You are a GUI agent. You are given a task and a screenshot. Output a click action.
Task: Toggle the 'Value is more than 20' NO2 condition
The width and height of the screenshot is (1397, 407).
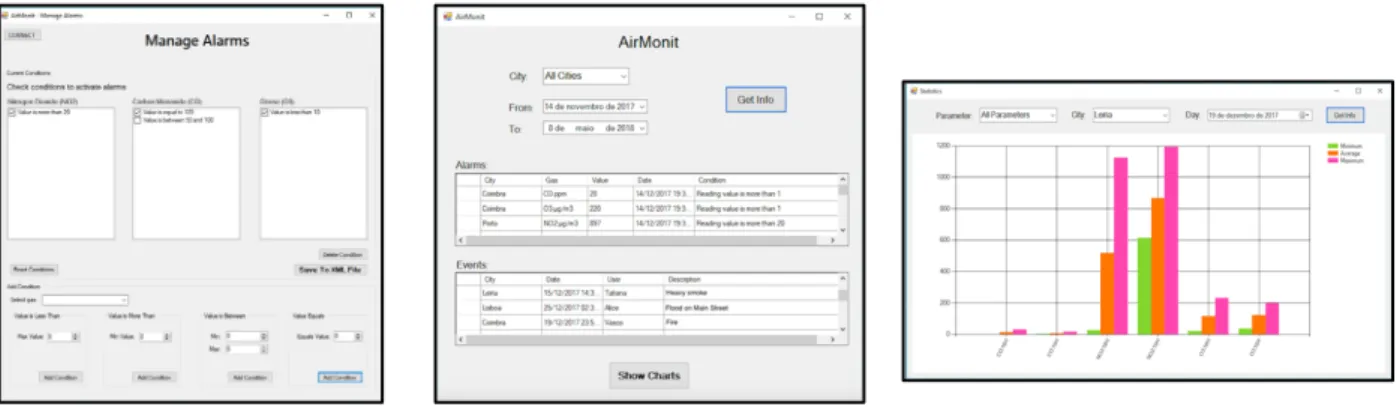coord(10,112)
